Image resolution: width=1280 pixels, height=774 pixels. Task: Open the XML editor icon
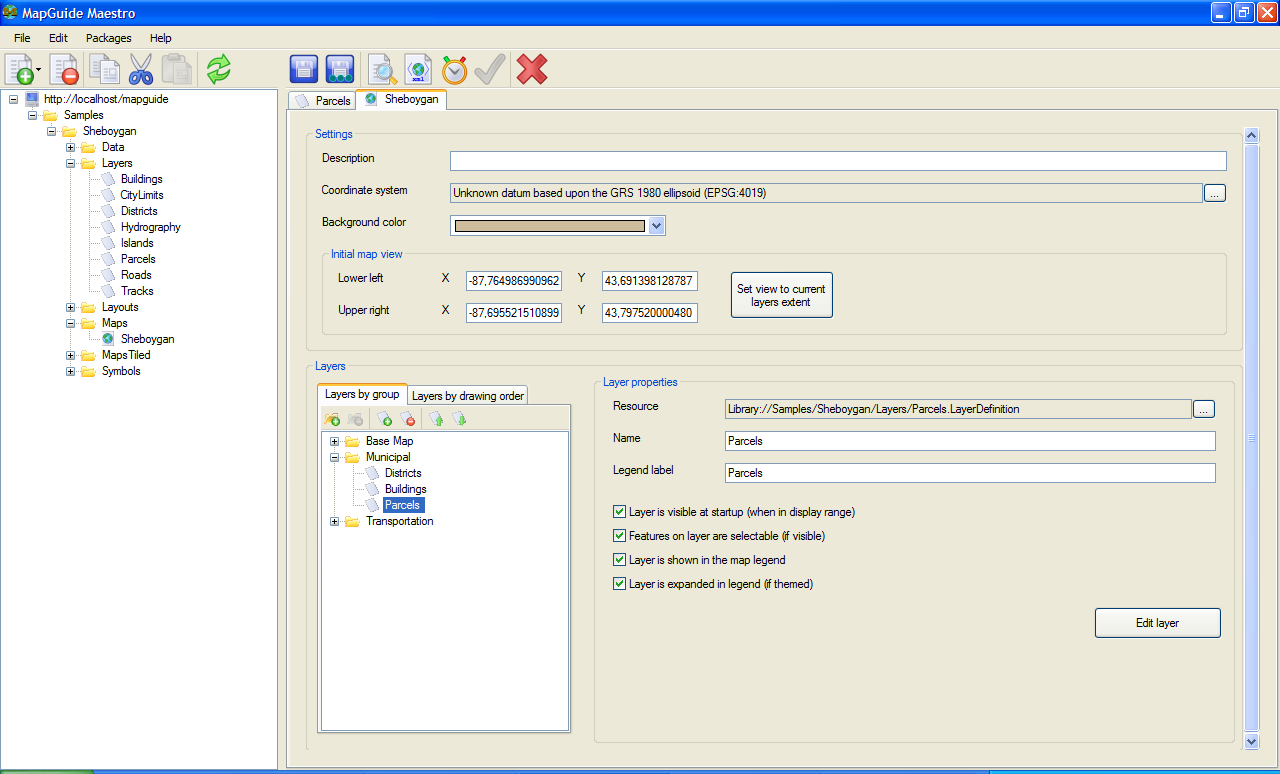[418, 69]
